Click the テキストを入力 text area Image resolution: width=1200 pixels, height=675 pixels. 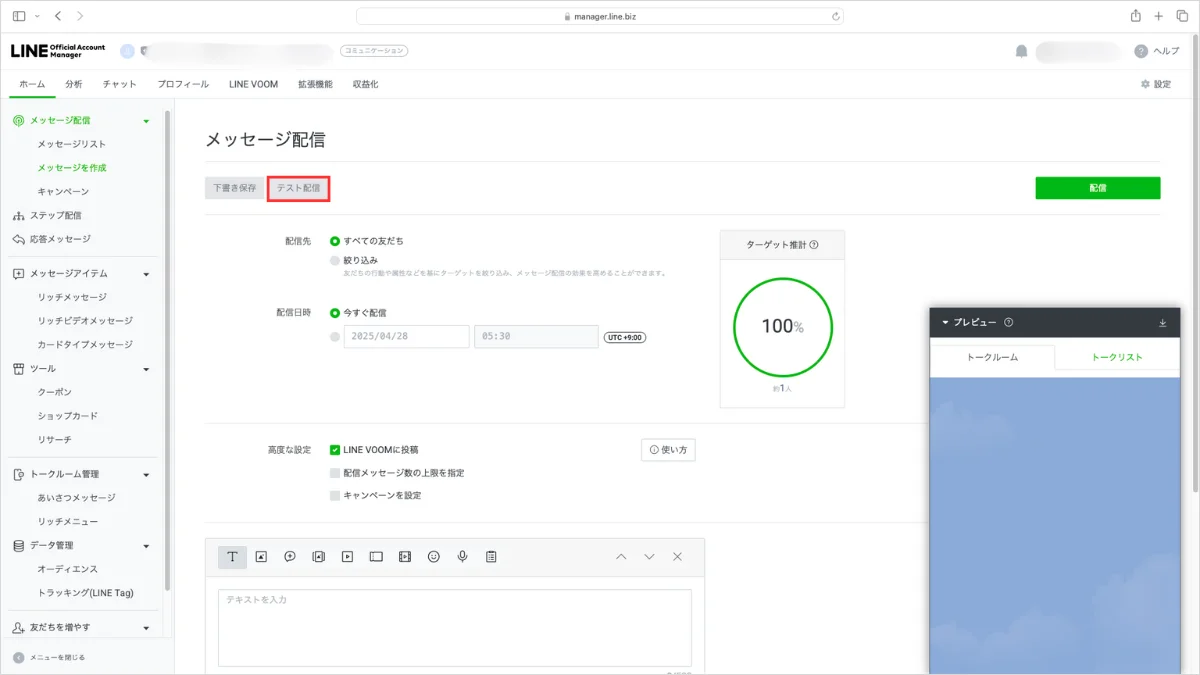(454, 627)
